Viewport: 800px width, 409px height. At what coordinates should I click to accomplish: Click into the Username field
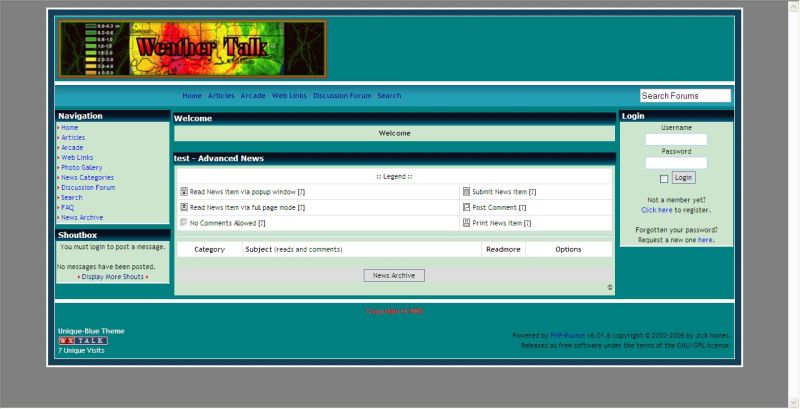tap(676, 140)
